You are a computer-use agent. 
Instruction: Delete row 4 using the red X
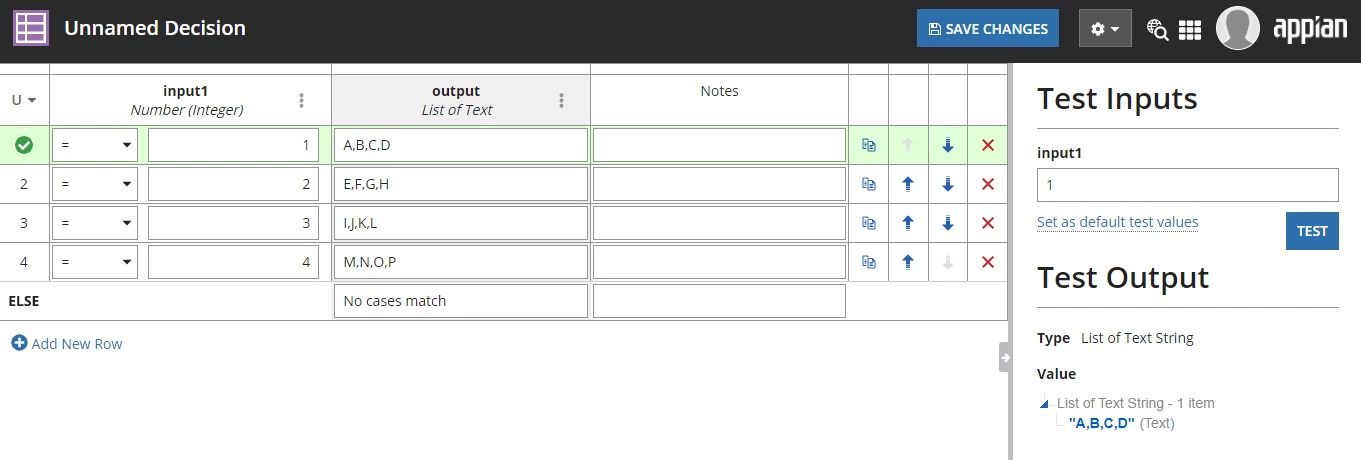[988, 262]
